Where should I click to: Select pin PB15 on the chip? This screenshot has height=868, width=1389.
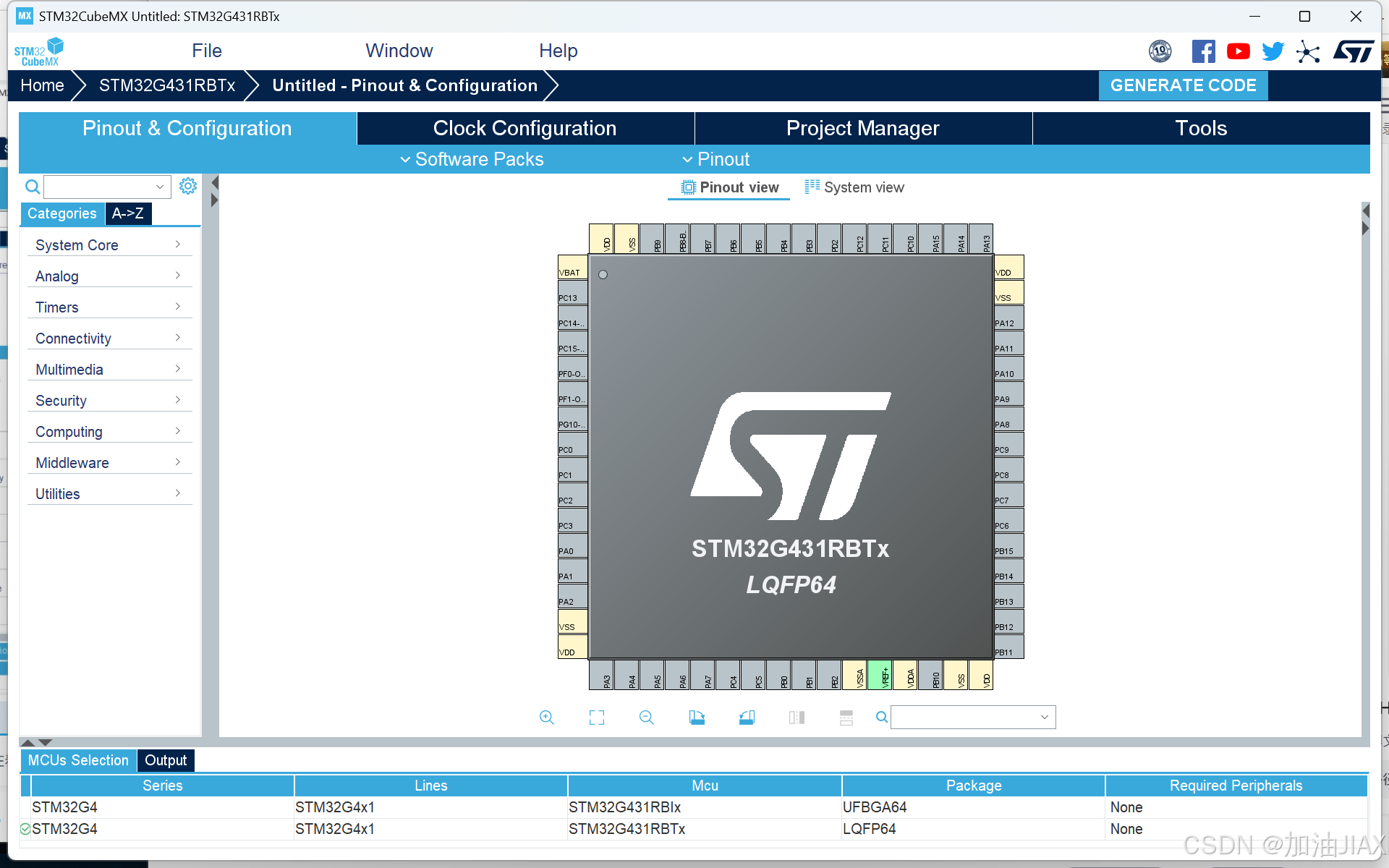(1009, 545)
